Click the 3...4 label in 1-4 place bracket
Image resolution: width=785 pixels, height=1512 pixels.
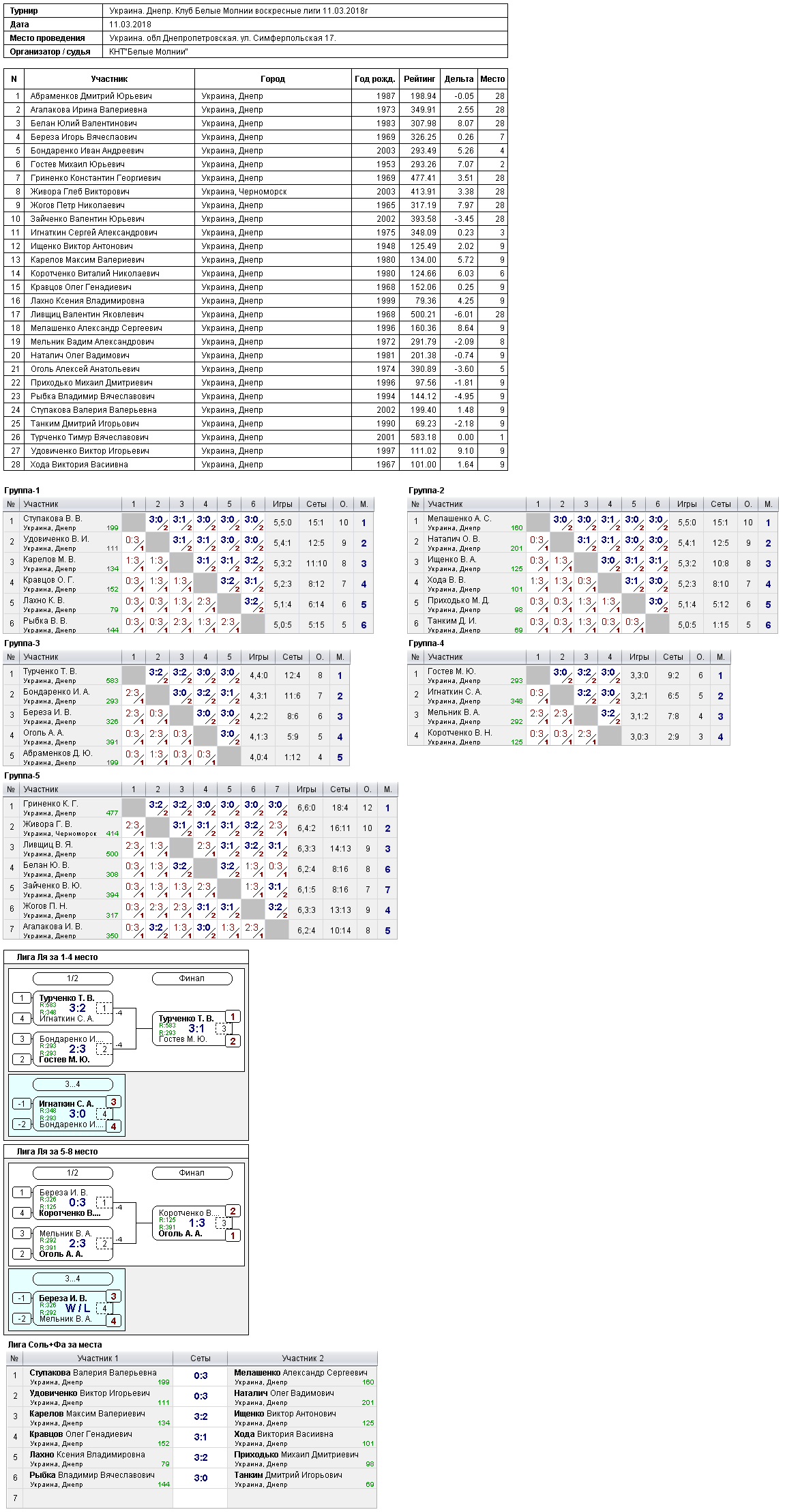click(72, 1084)
